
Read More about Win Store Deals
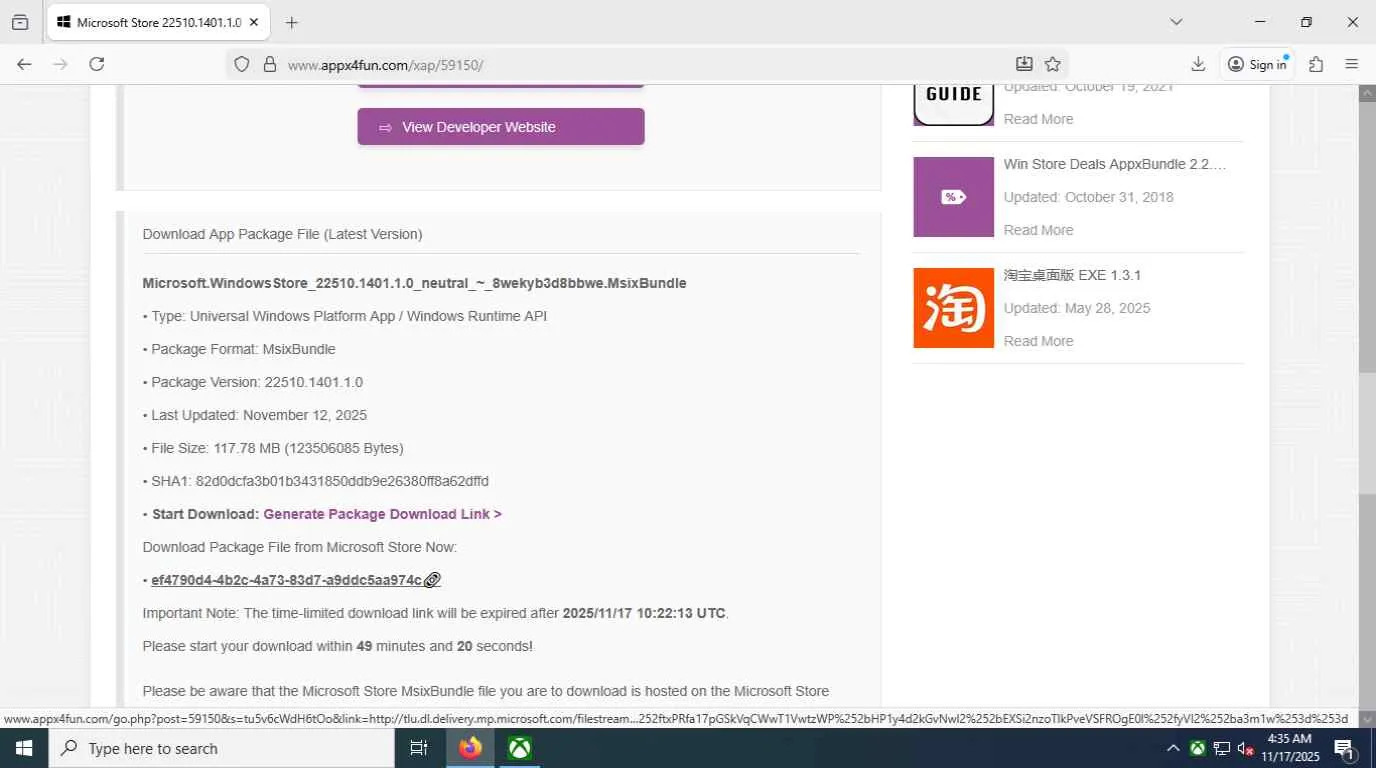pos(1038,230)
